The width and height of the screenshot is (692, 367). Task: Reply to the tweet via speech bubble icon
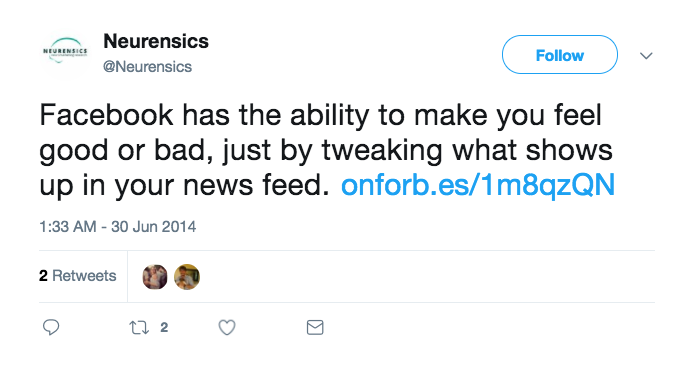click(51, 327)
